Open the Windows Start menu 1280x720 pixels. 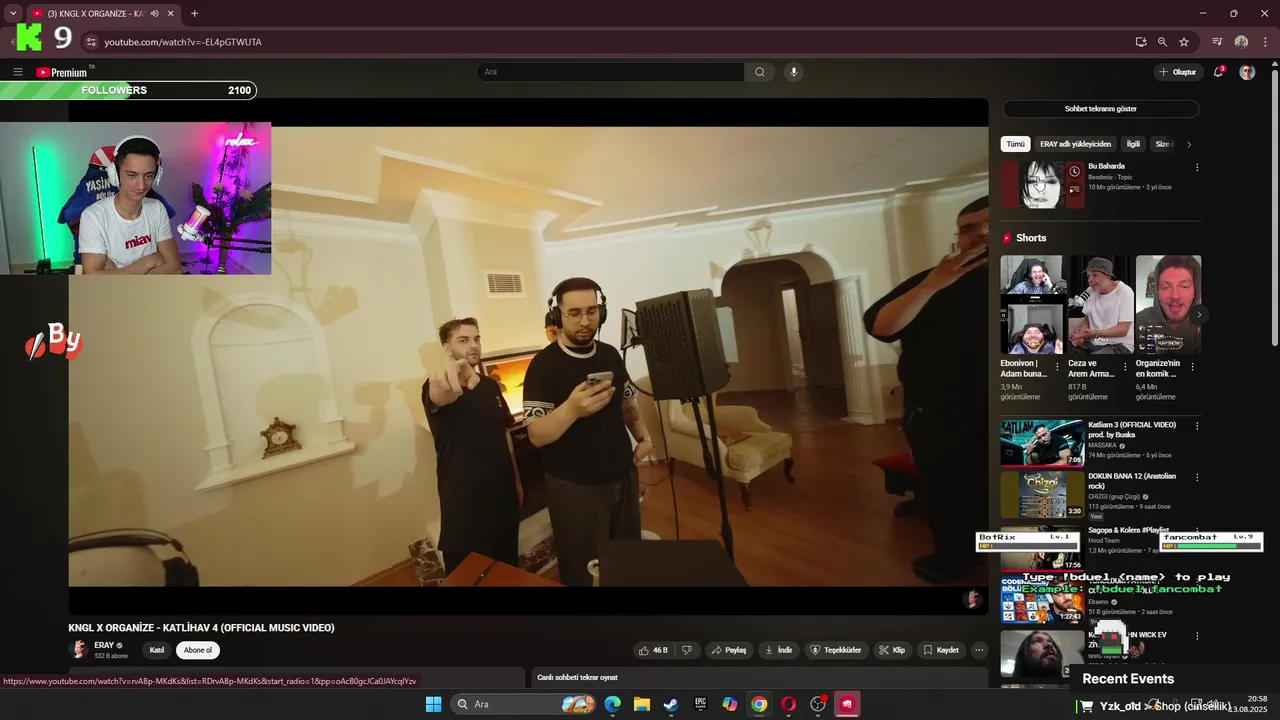pos(433,704)
